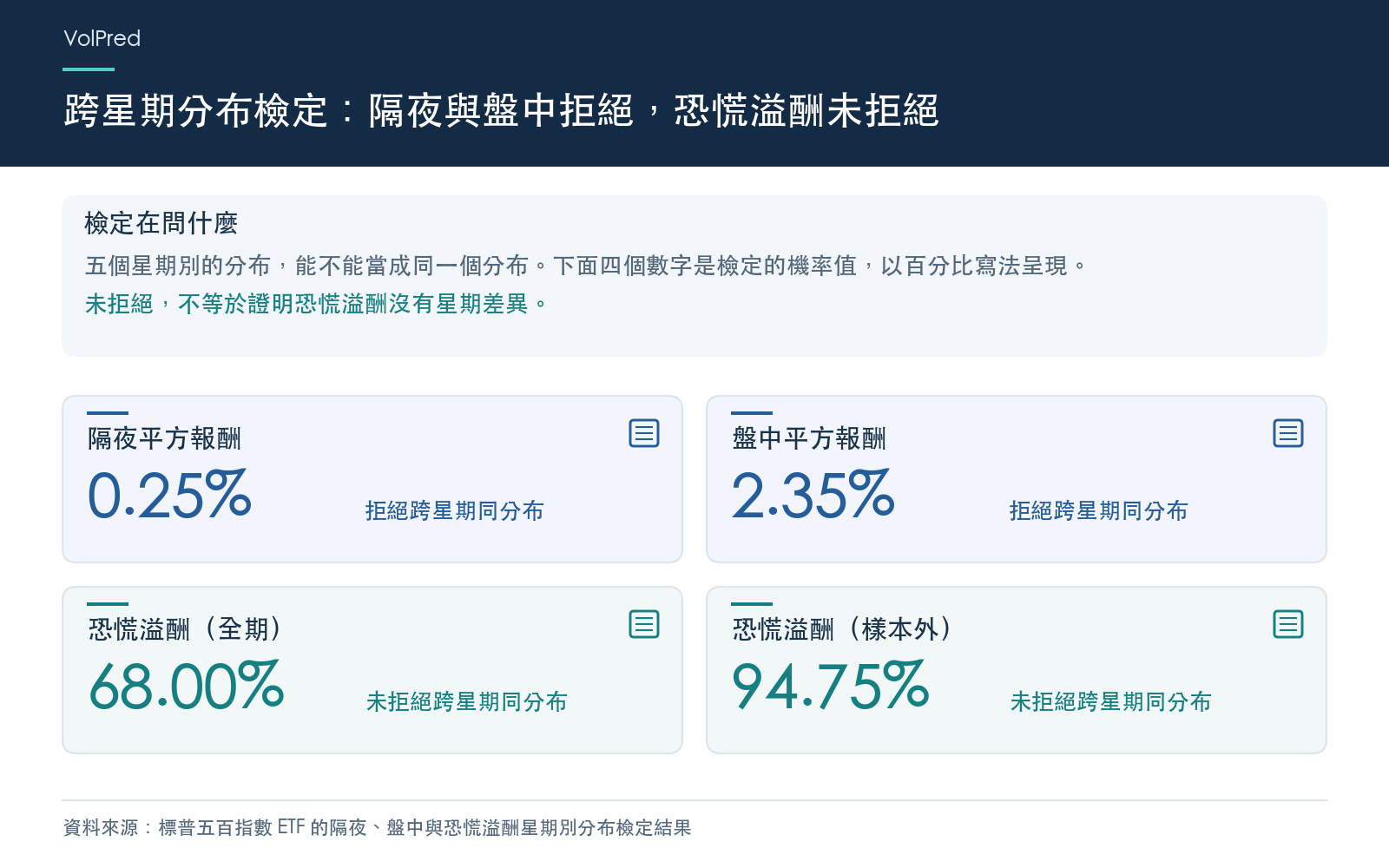Open notes icon on 隔夜平方報酬 card
Screen dimensions: 1389x868
click(644, 433)
